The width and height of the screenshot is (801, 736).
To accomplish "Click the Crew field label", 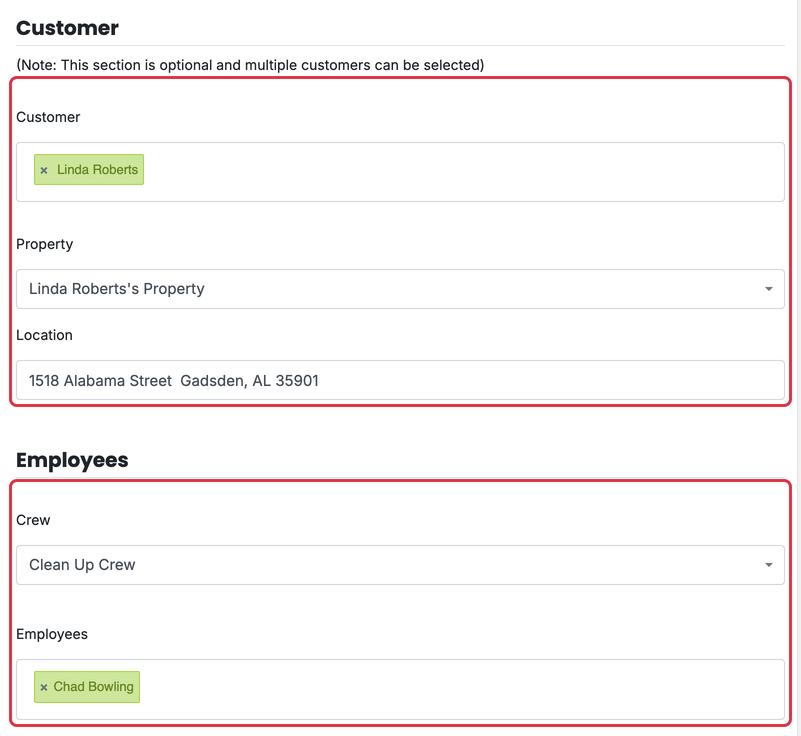I will click(33, 520).
